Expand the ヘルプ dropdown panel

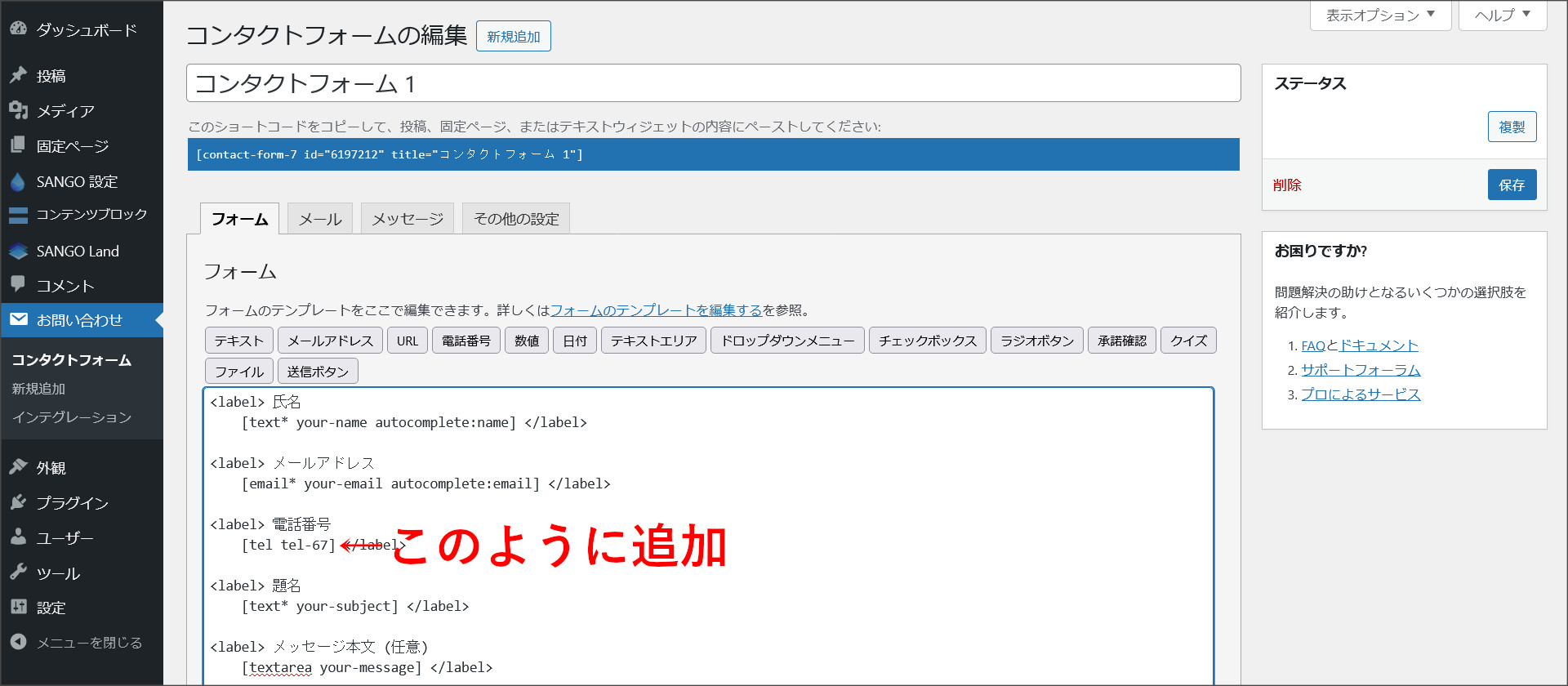coord(1502,16)
